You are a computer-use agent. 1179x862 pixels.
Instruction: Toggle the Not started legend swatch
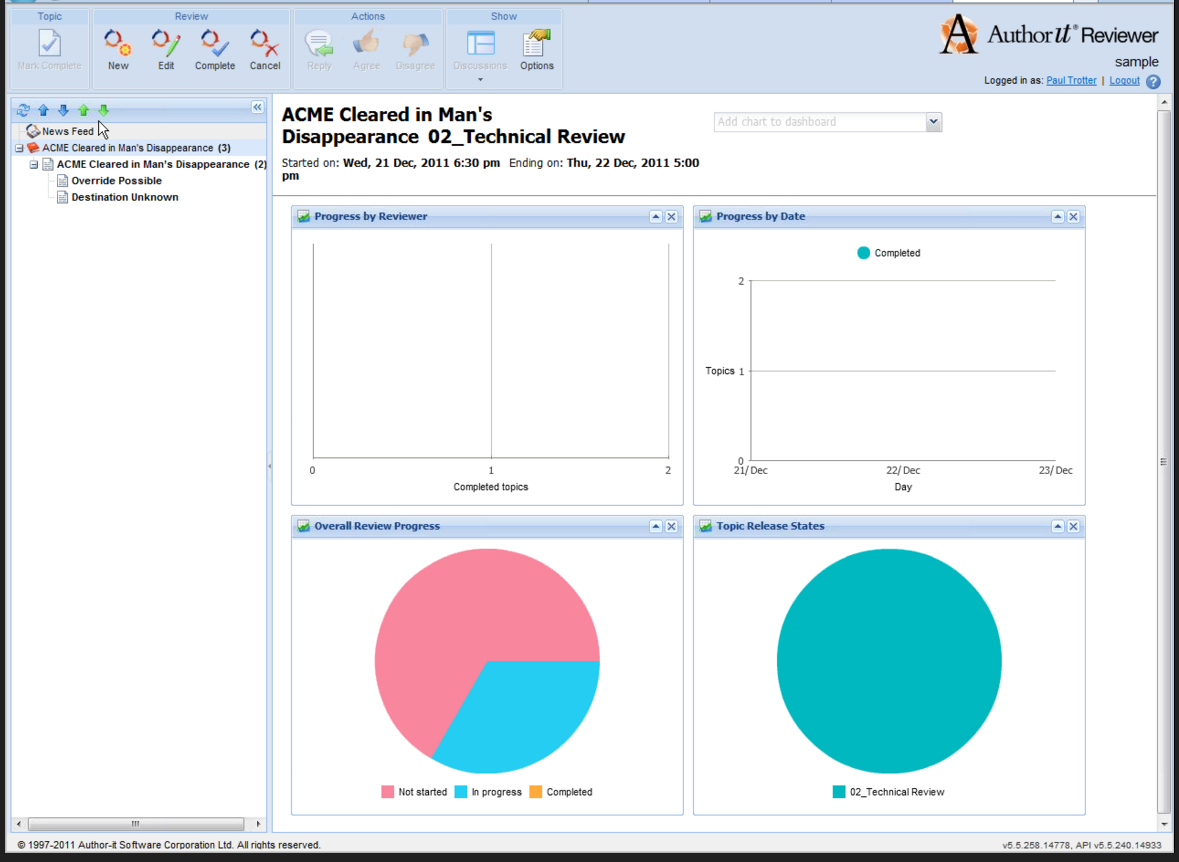pos(387,792)
